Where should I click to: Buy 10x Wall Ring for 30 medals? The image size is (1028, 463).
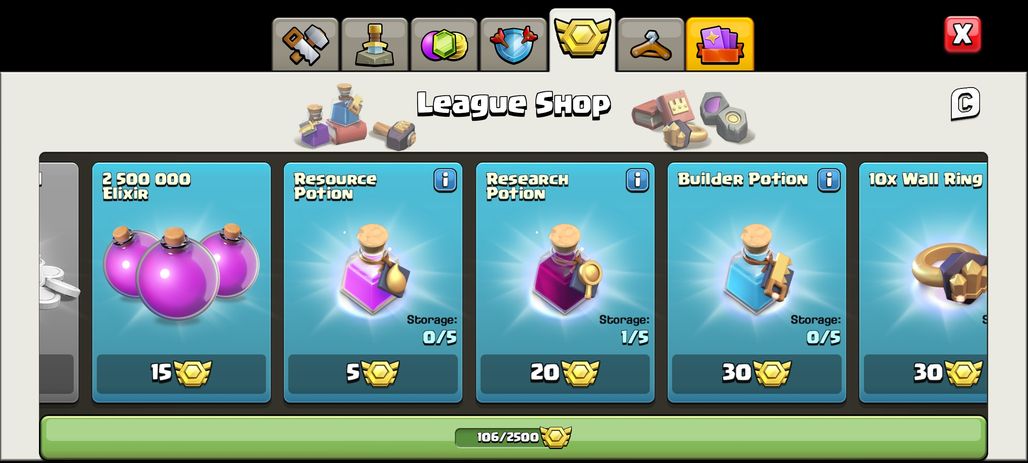[926, 373]
